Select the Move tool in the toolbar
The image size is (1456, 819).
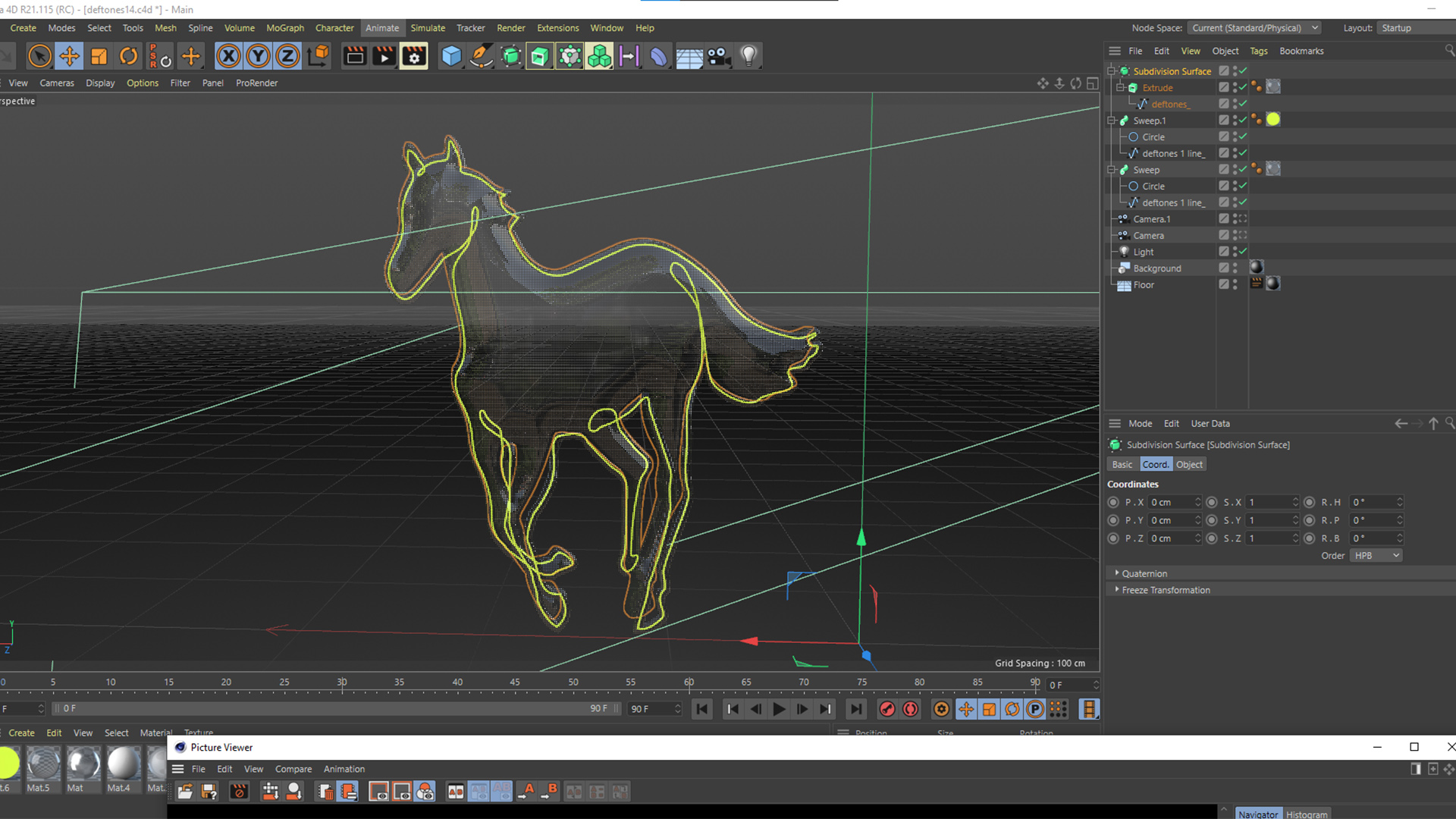pos(69,56)
